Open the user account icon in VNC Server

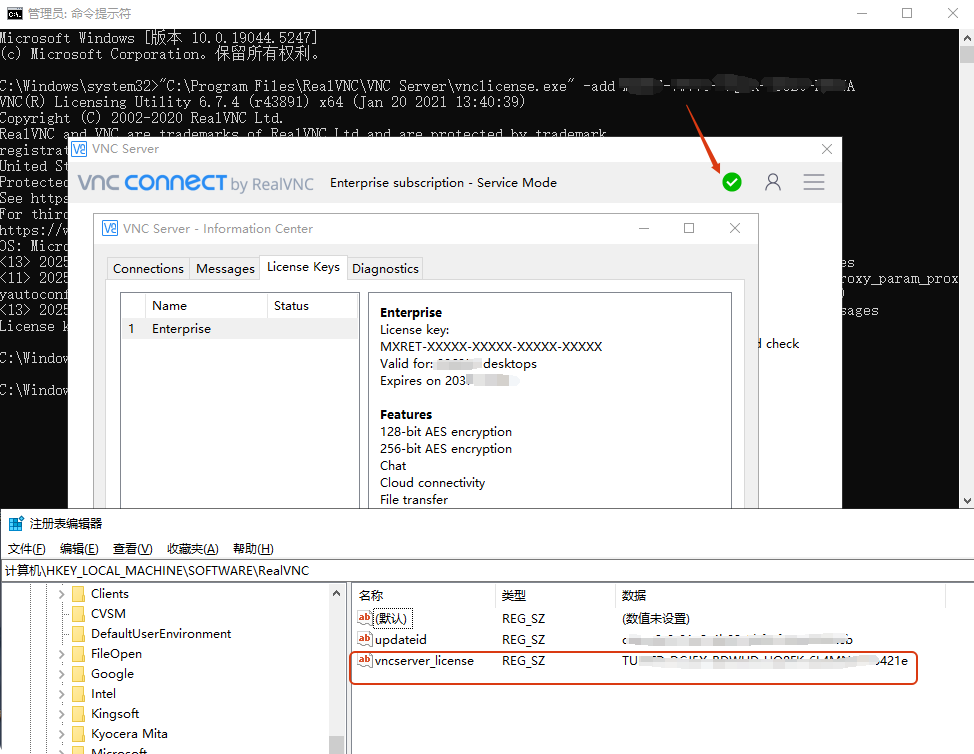[773, 182]
